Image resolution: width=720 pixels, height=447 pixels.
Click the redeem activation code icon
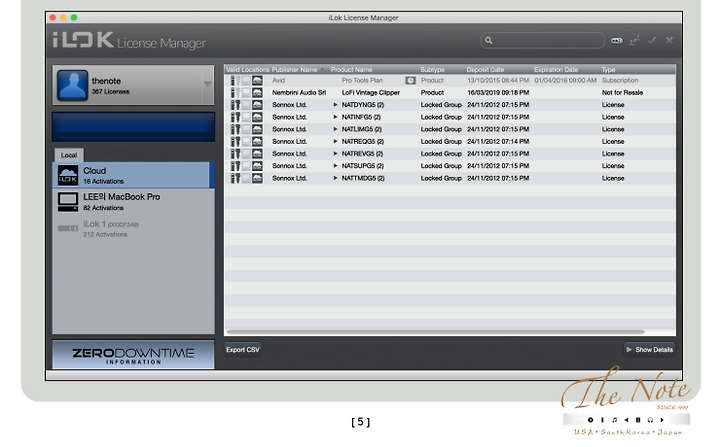[x=616, y=41]
